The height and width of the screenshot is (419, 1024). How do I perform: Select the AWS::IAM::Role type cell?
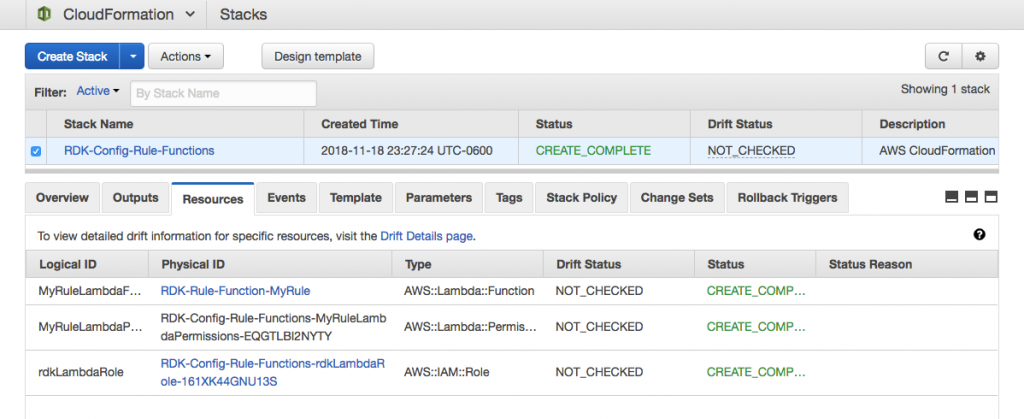click(447, 373)
